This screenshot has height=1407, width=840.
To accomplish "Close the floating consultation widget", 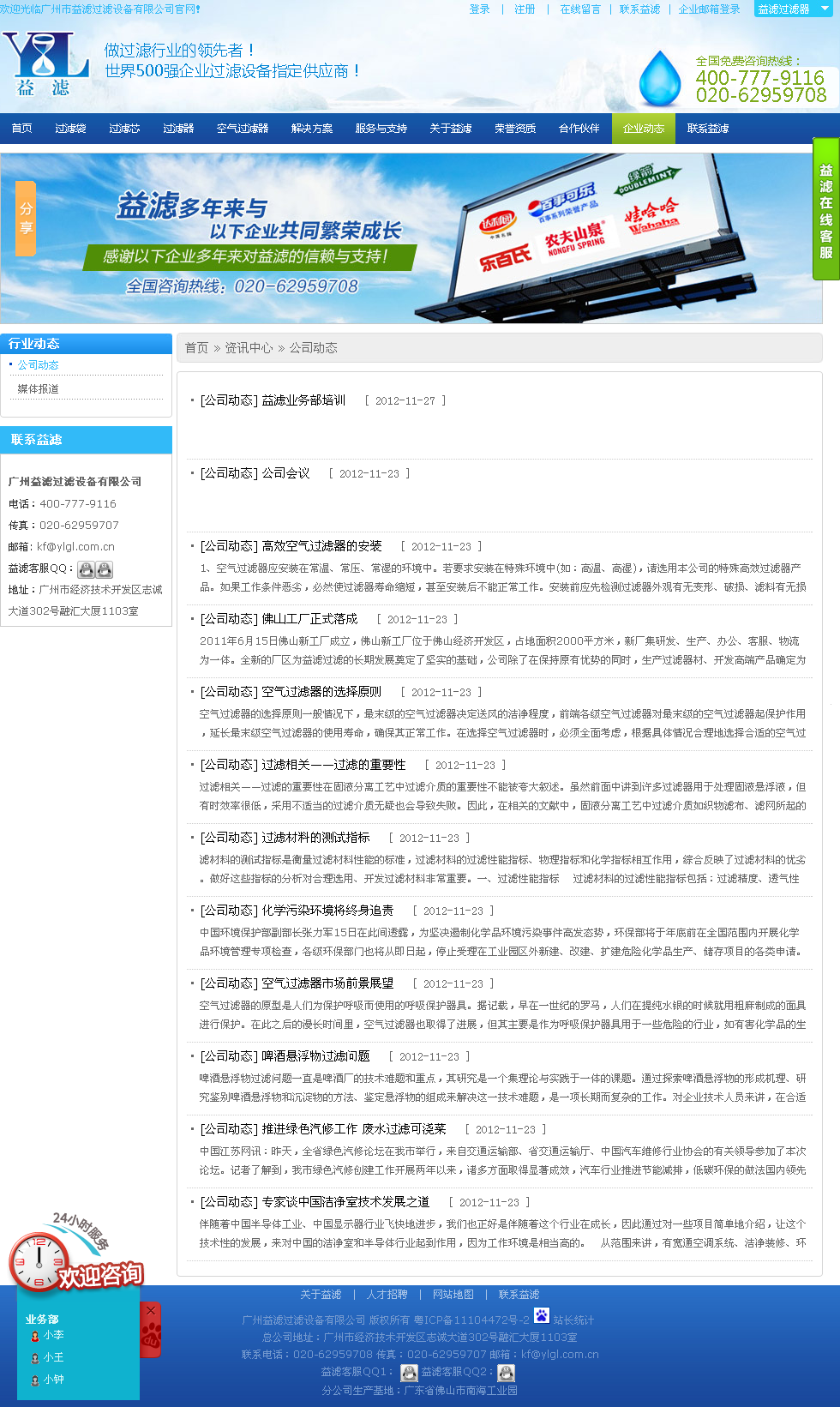I will pyautogui.click(x=151, y=1311).
